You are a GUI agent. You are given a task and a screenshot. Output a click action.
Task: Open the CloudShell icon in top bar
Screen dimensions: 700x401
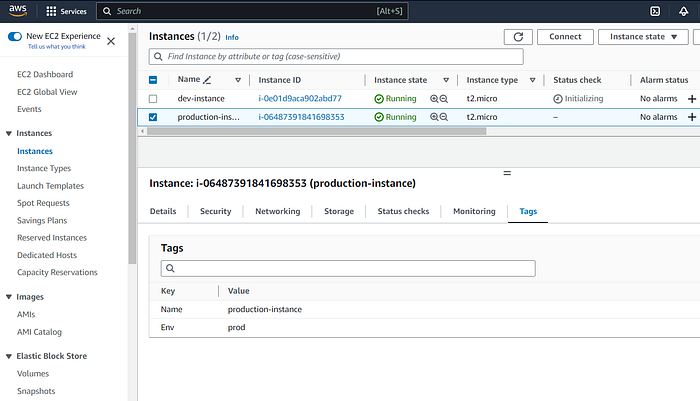point(655,11)
